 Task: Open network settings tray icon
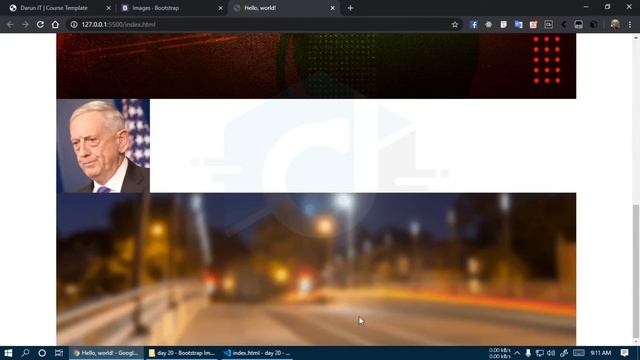coord(540,353)
